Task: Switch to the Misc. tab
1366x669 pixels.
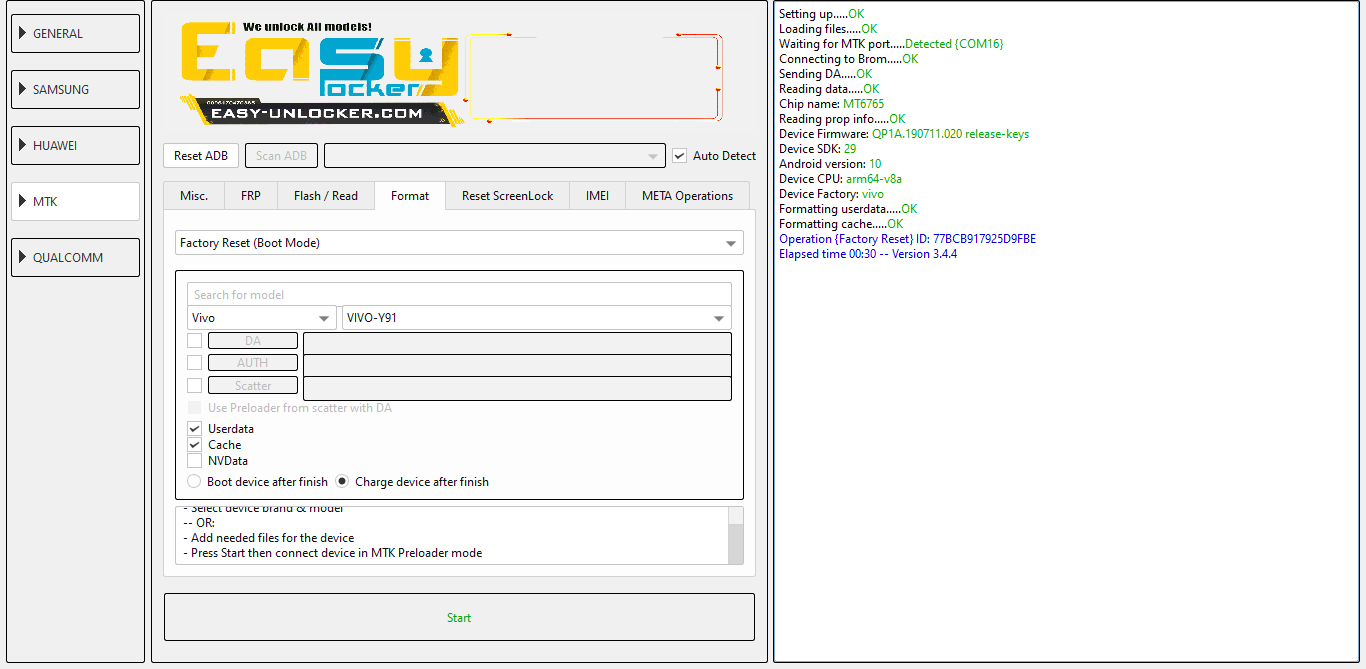Action: [194, 196]
